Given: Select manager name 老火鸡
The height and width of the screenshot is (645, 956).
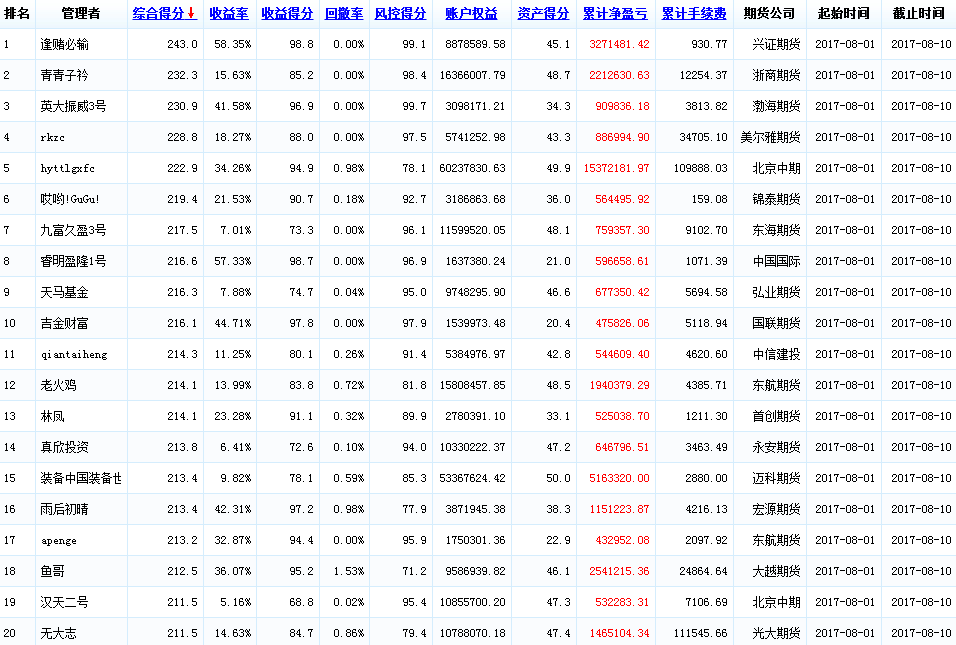Looking at the screenshot, I should click(59, 385).
